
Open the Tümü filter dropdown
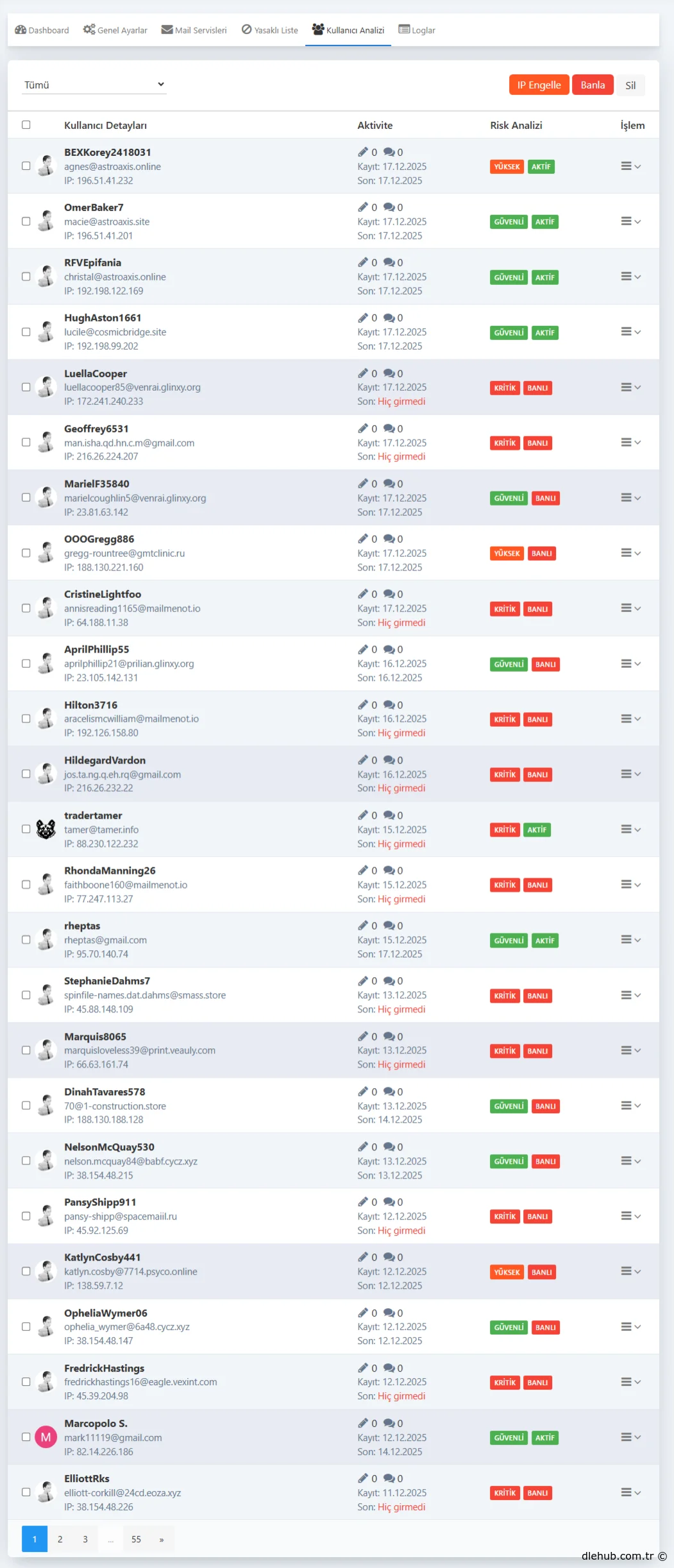point(94,85)
